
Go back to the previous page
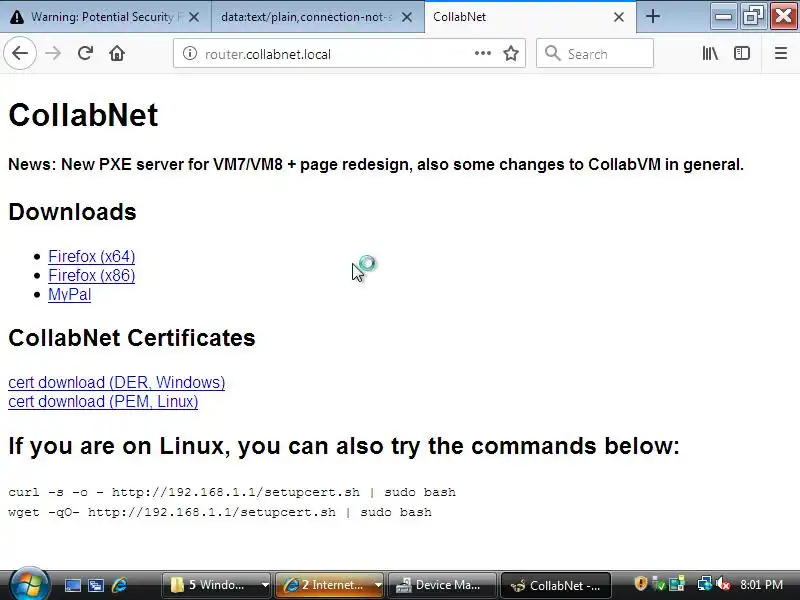[x=20, y=53]
